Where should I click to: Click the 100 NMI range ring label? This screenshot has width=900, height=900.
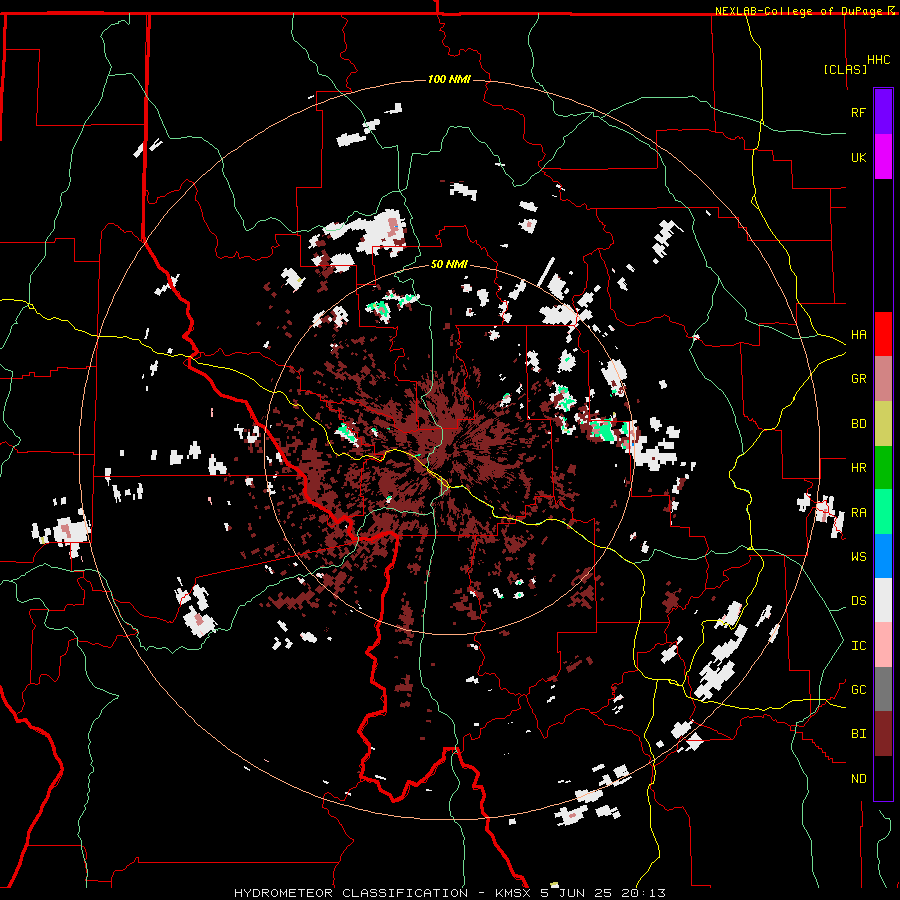tap(449, 79)
